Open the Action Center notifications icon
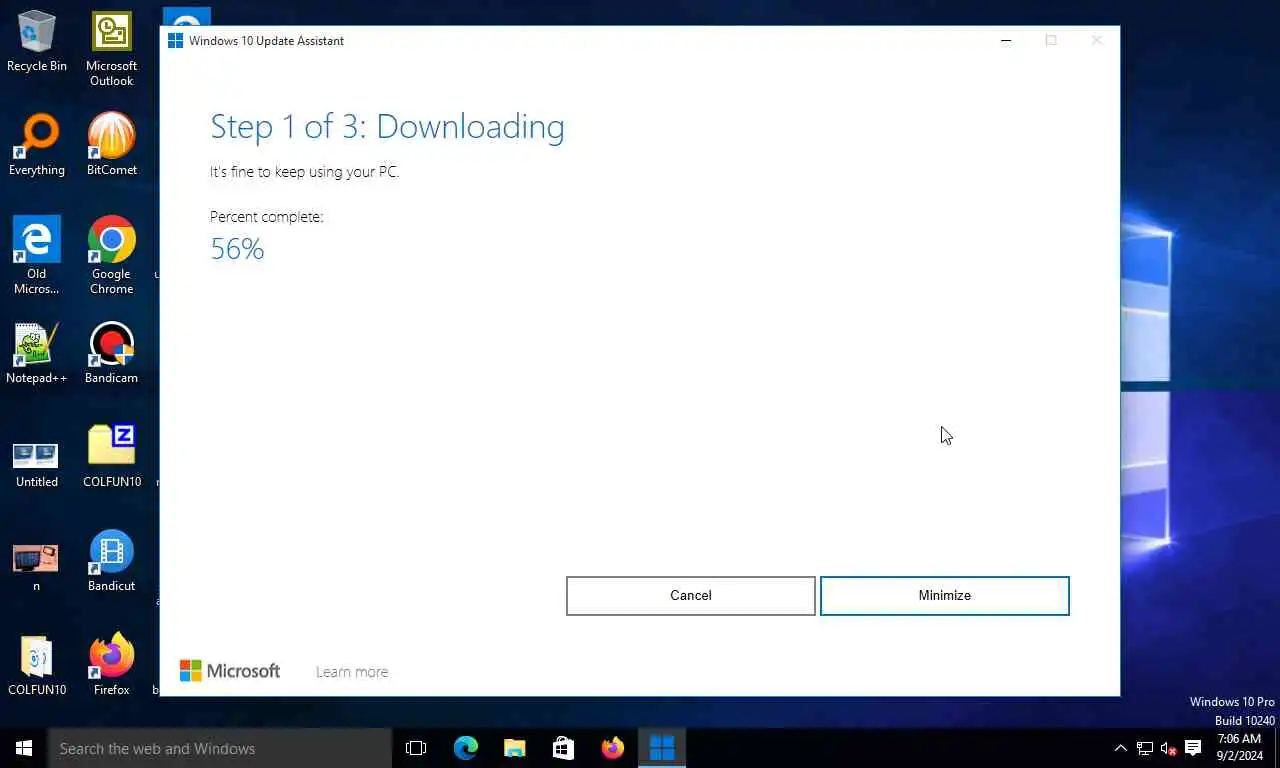The height and width of the screenshot is (768, 1280). 1193,748
